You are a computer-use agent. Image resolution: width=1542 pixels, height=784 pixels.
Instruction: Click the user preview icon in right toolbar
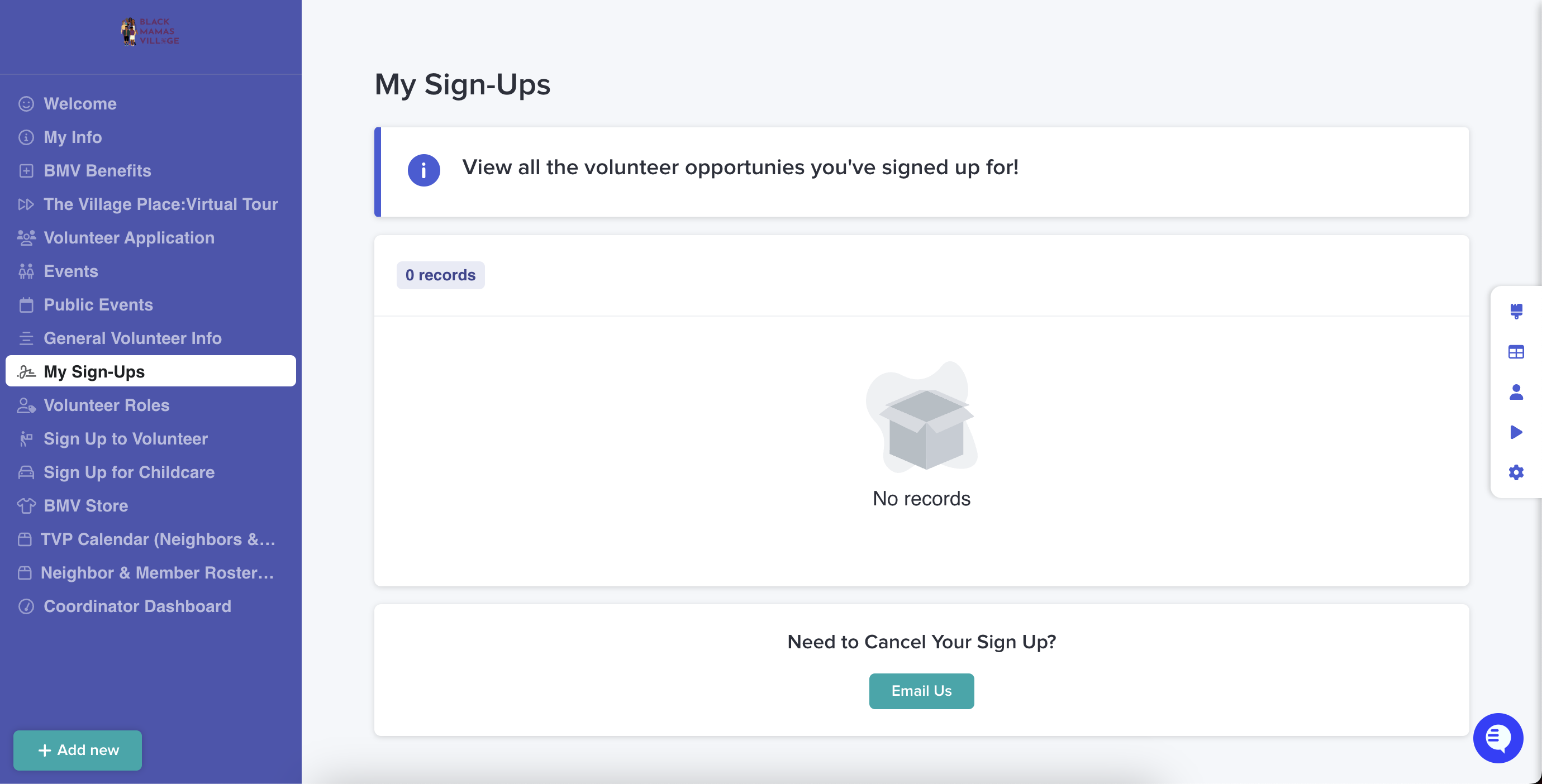1516,392
